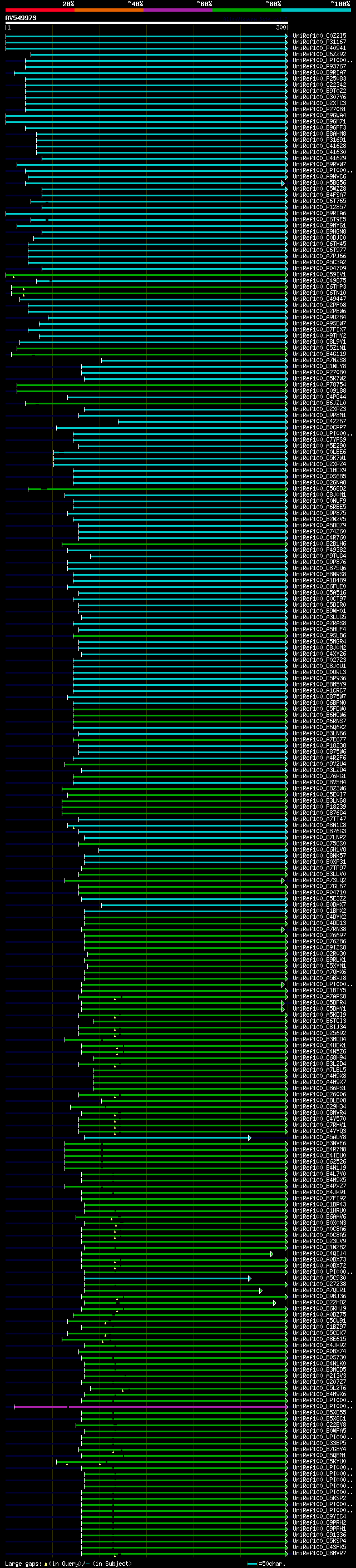Click label UniRef100_P31691
Screen dimensions: 356x1568
pyautogui.click(x=319, y=140)
